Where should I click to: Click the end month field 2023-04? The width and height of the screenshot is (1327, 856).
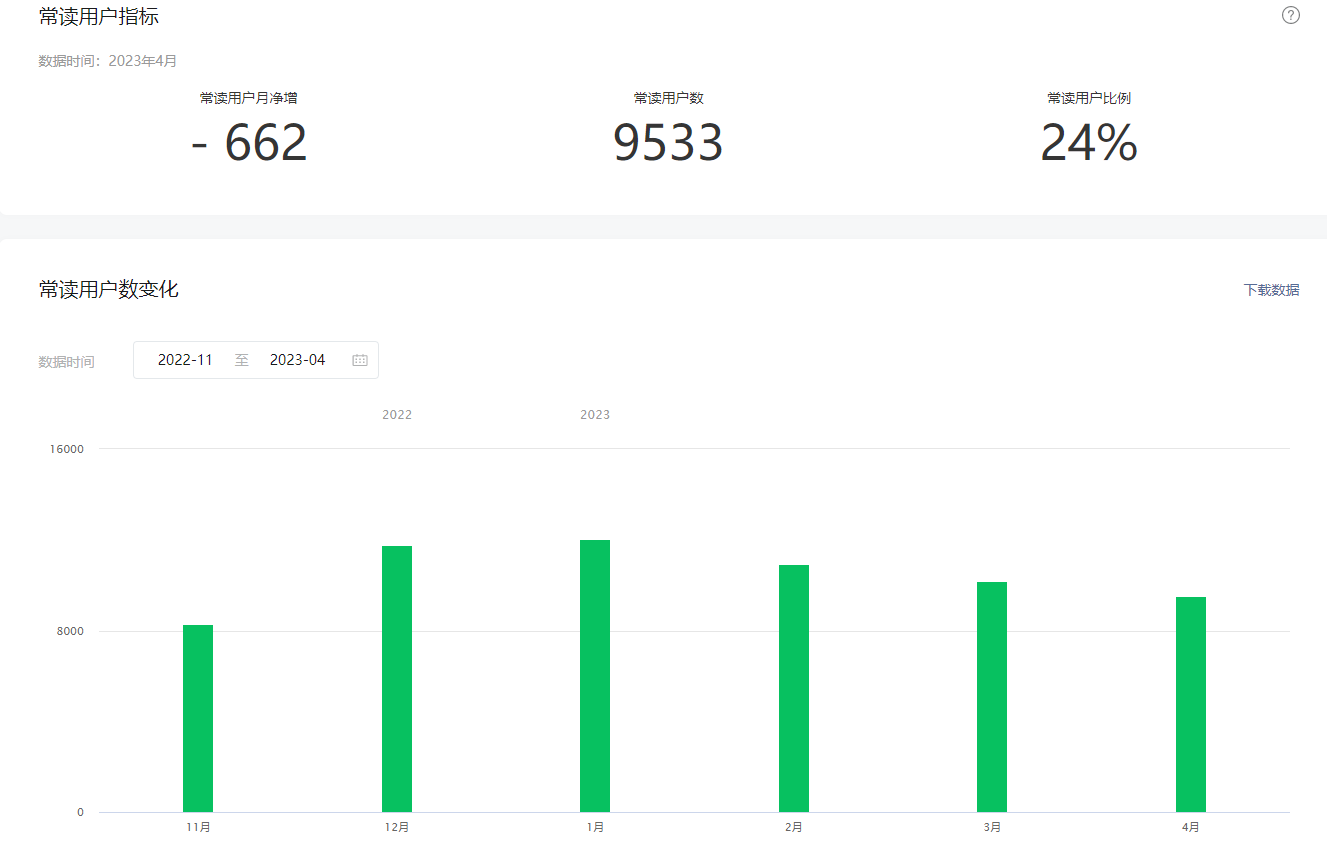(297, 360)
